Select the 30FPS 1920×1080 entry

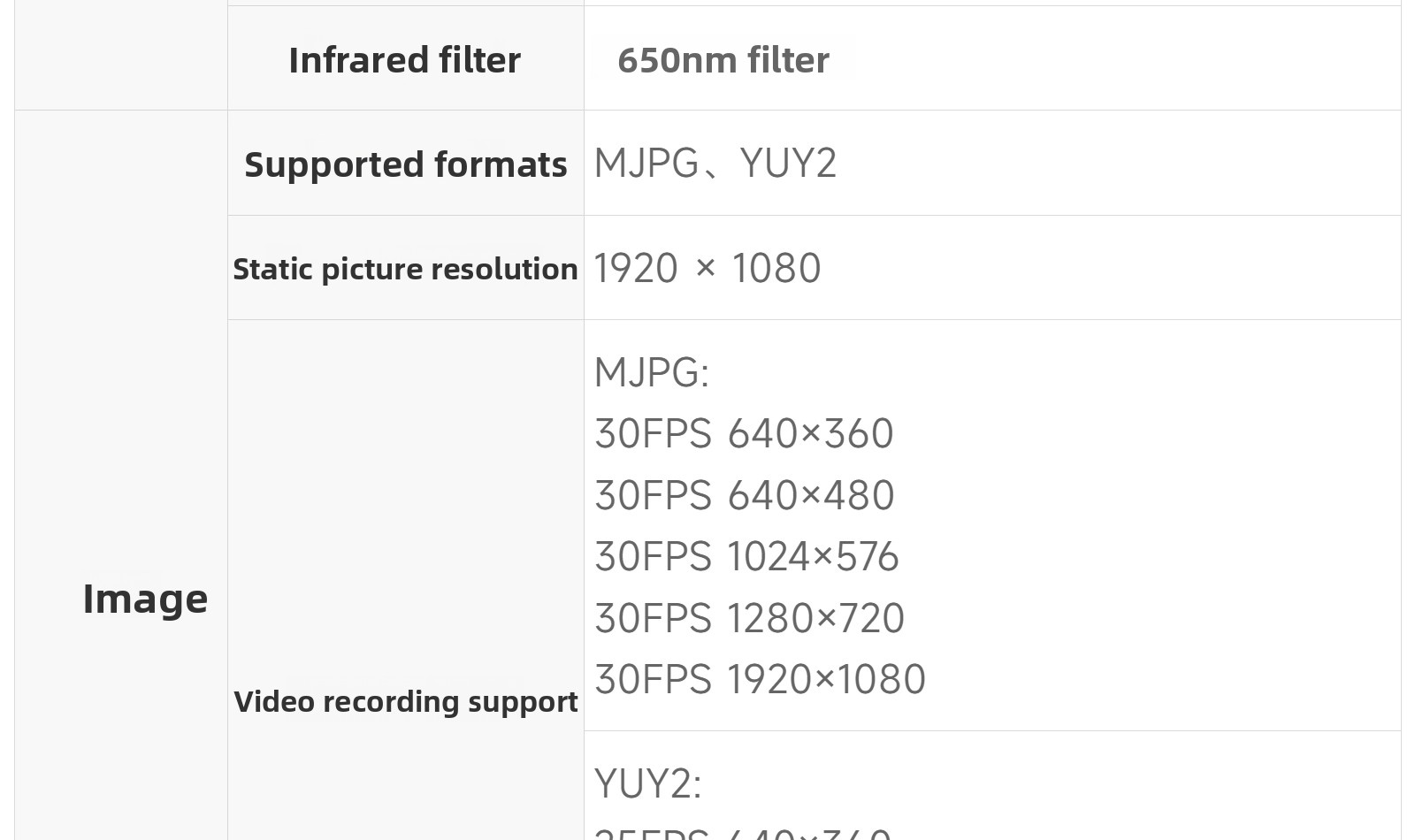coord(761,680)
